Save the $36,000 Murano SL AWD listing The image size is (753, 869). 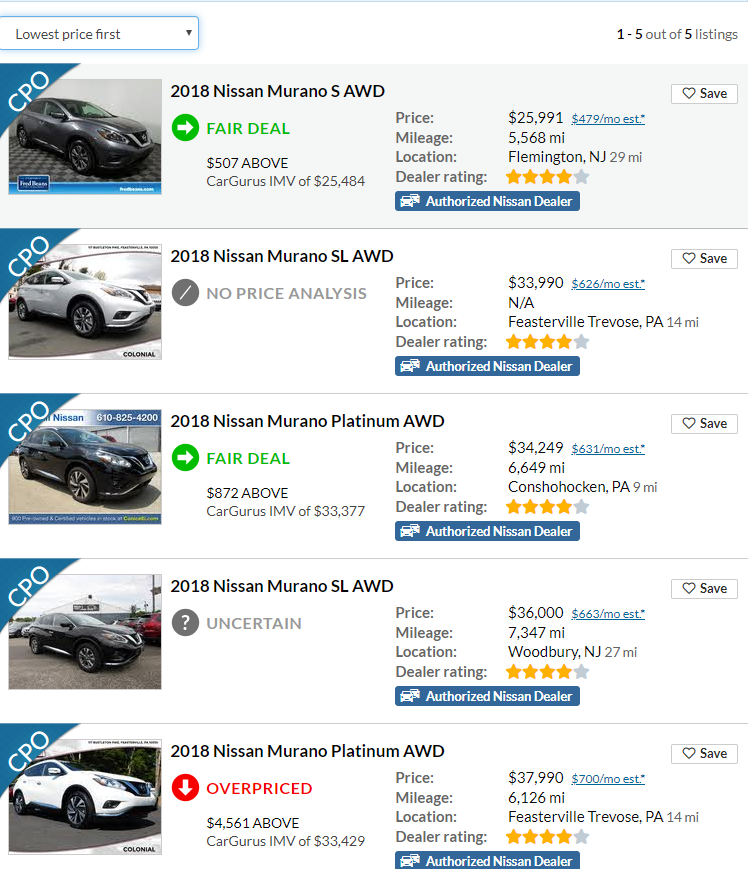[704, 589]
